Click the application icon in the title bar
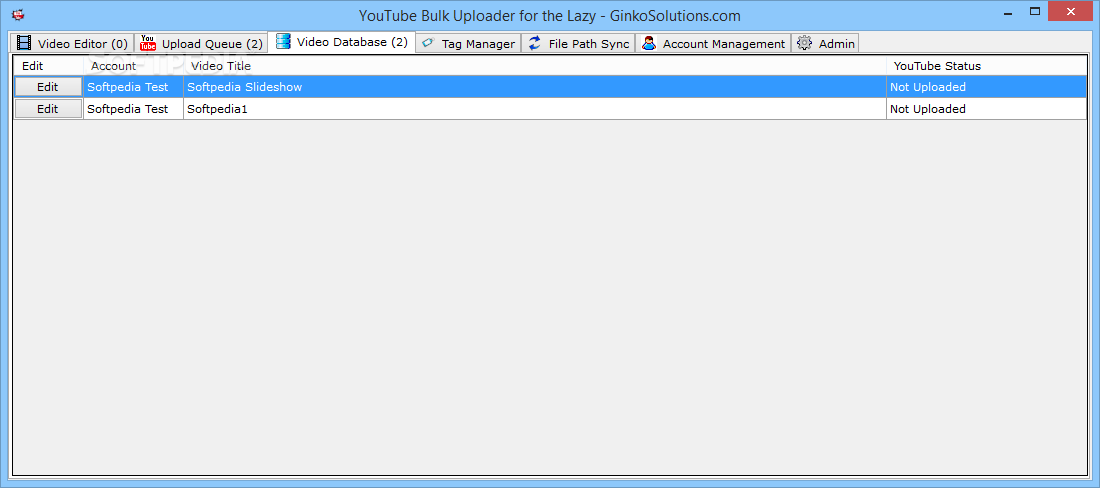The image size is (1100, 488). (x=18, y=14)
